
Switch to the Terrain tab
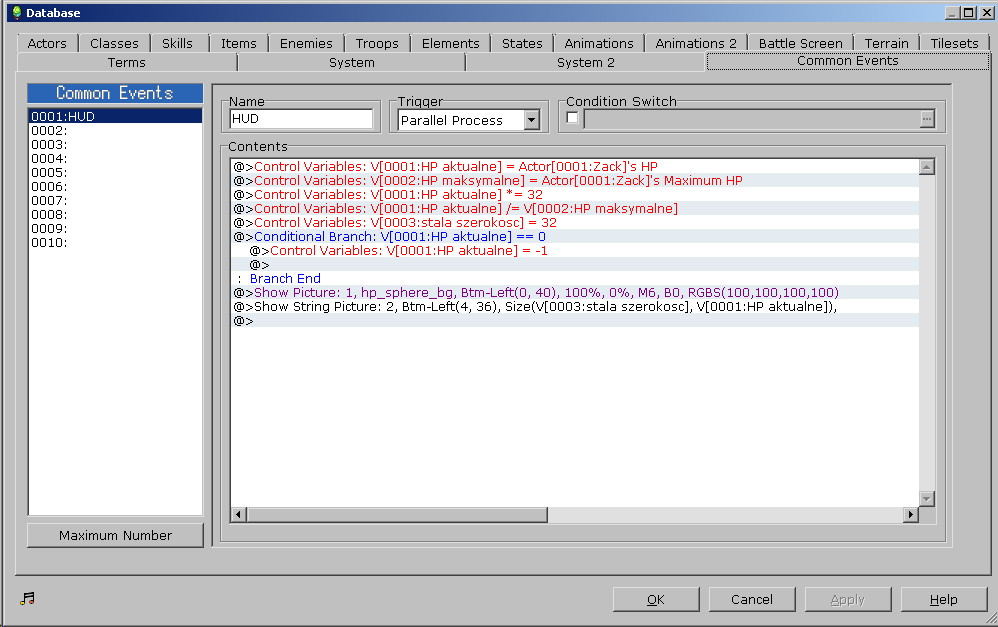pyautogui.click(x=887, y=43)
